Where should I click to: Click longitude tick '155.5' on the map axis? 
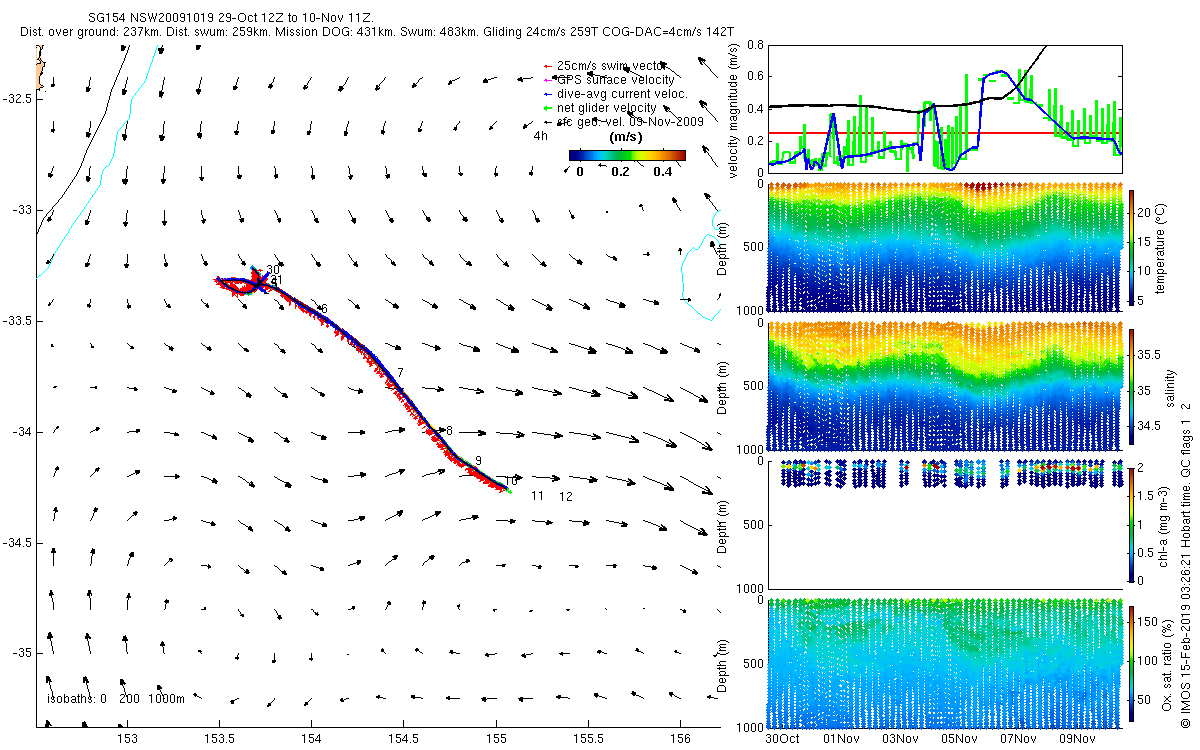[x=587, y=739]
